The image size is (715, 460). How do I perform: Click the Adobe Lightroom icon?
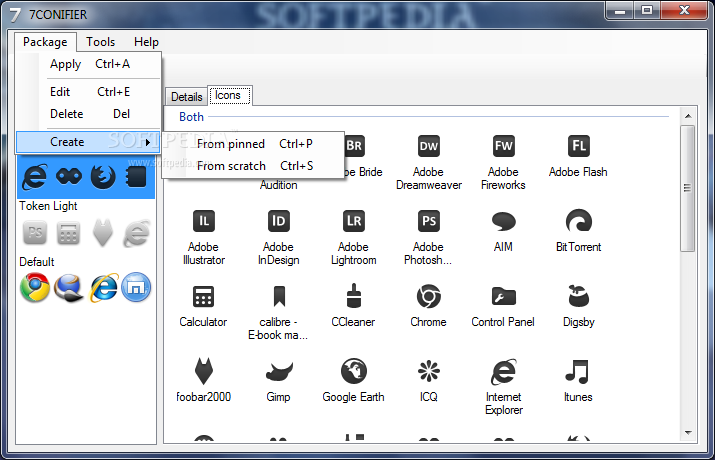pyautogui.click(x=354, y=221)
